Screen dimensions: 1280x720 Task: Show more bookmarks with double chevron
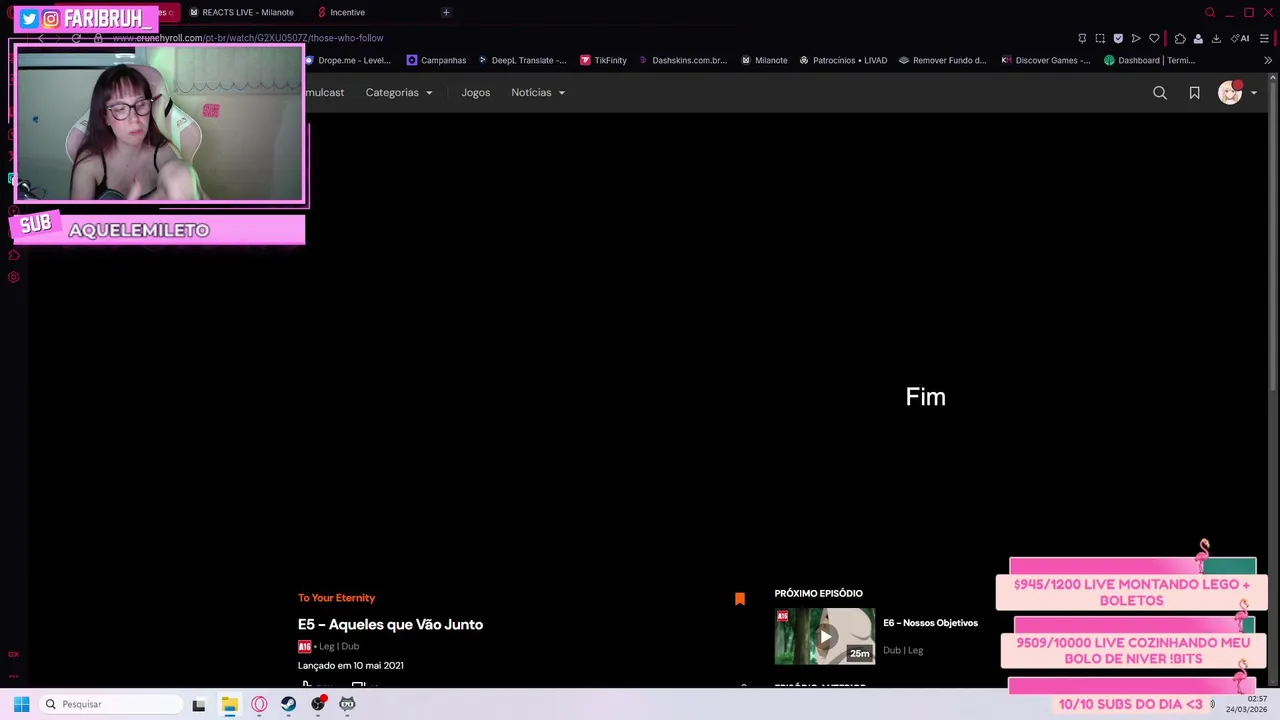[x=1268, y=60]
